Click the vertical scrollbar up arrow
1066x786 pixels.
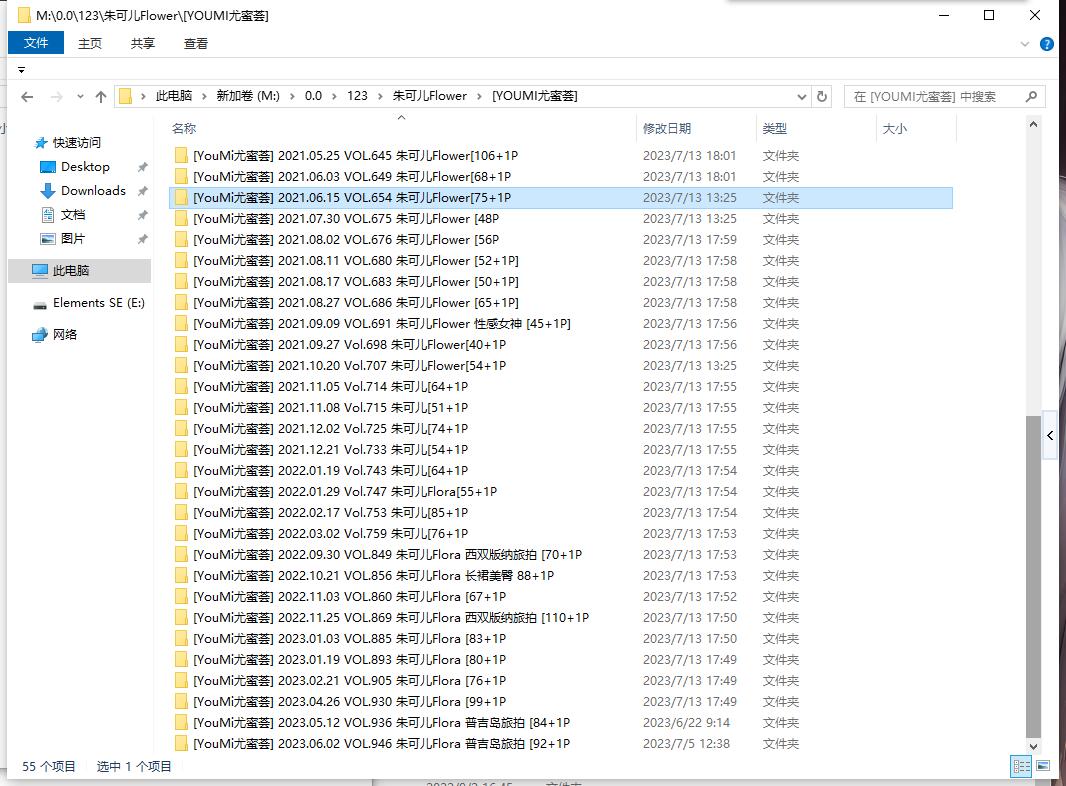coord(1033,124)
